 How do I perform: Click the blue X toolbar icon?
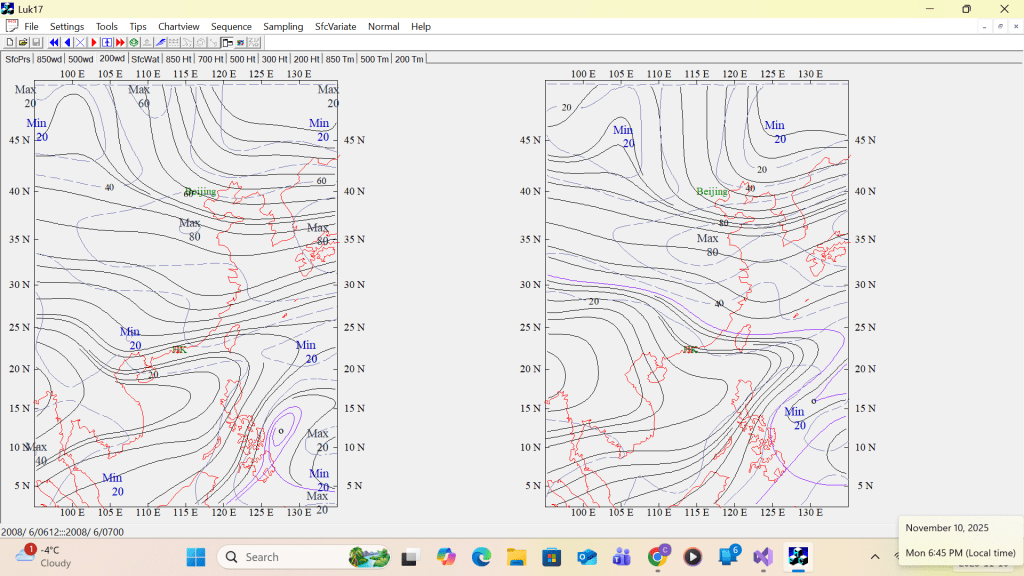point(80,43)
